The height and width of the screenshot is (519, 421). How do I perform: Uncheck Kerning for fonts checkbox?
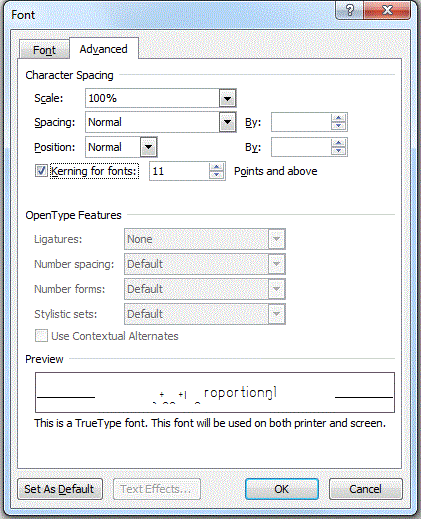(41, 171)
